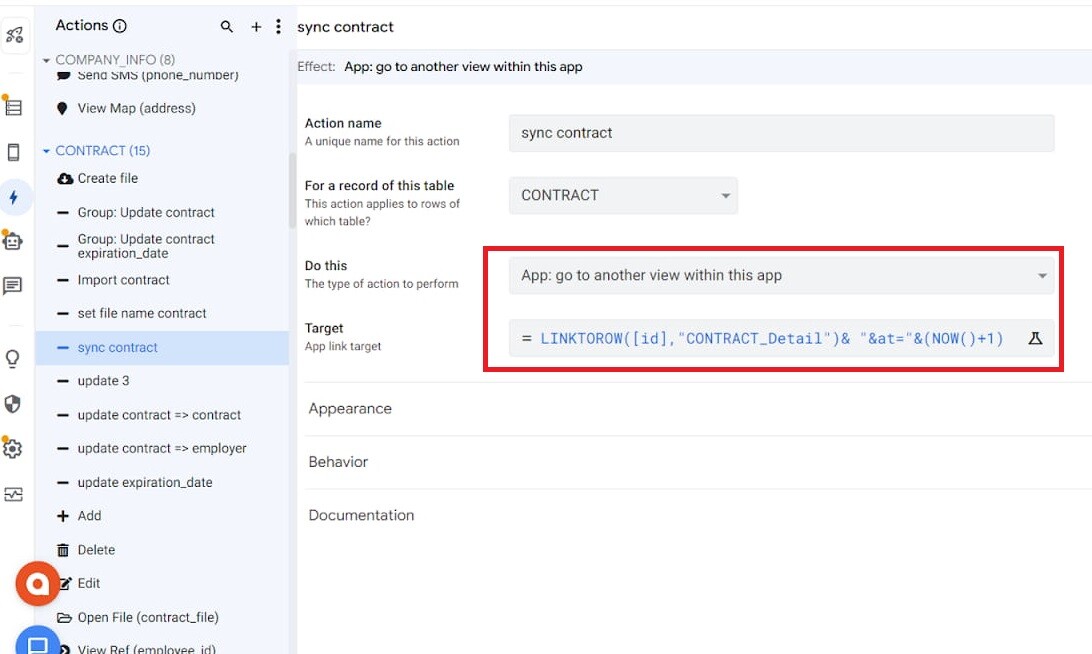
Task: Open the 'Do this' dropdown
Action: 780,274
